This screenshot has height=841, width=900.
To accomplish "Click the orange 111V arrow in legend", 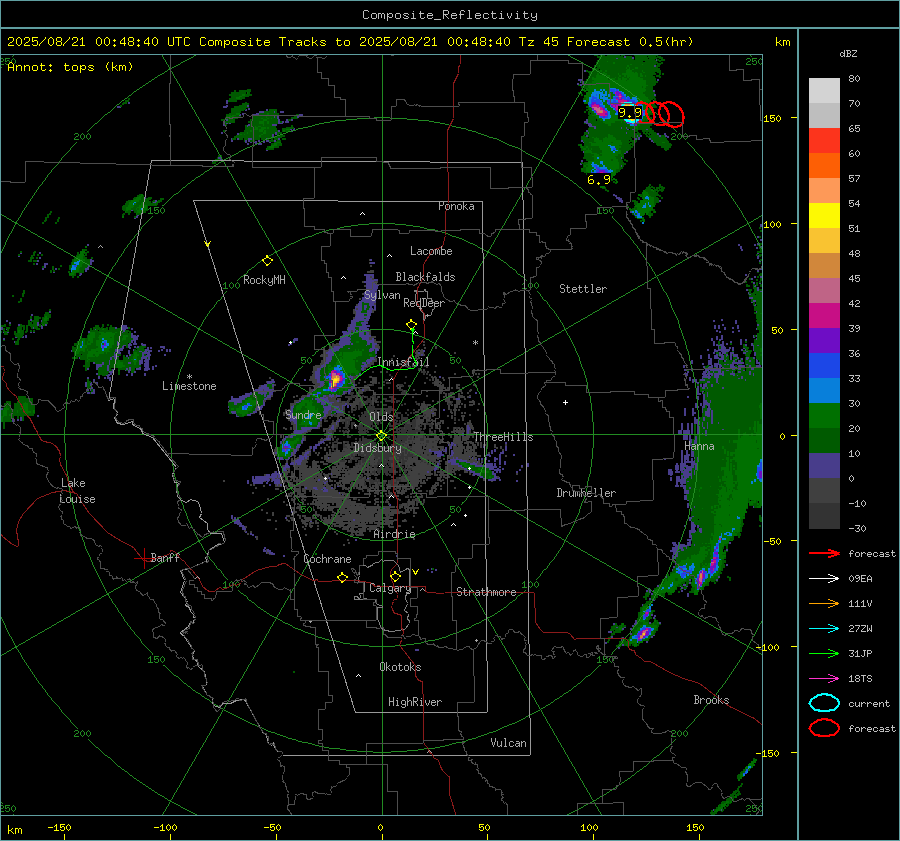I will [824, 603].
